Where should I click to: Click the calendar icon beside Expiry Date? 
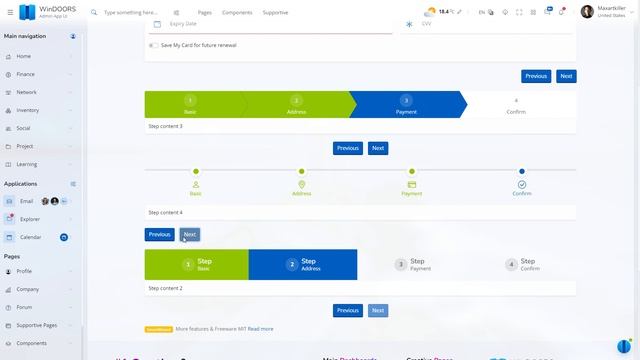click(157, 24)
